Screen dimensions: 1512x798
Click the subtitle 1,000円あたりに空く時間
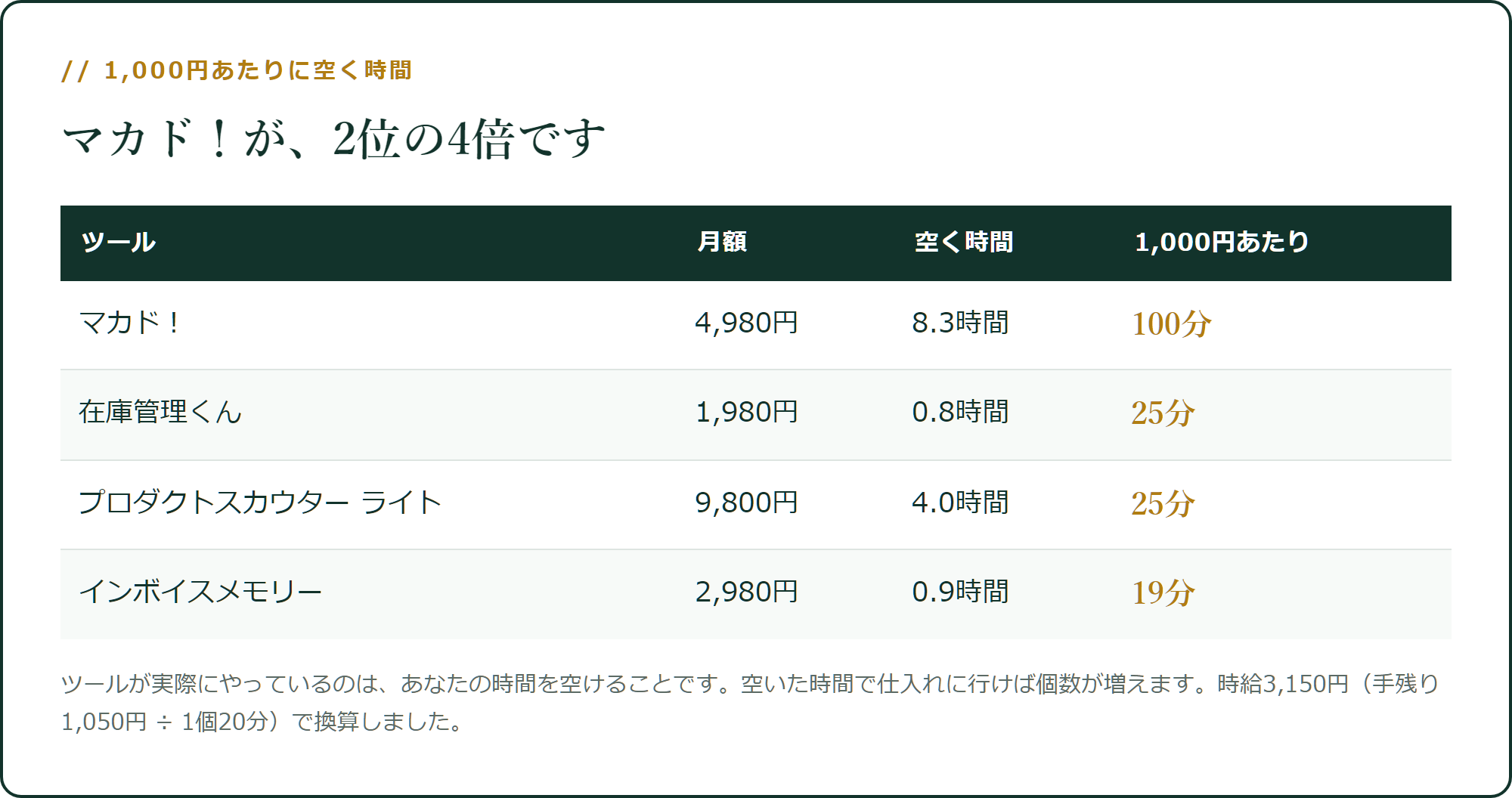click(x=237, y=70)
